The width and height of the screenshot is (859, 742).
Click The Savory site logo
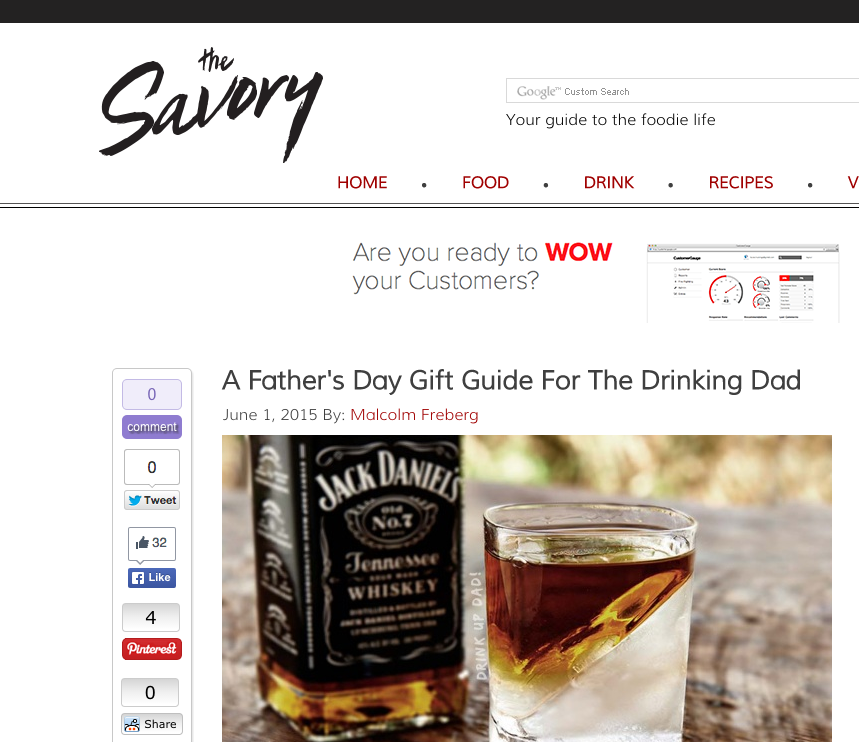click(x=211, y=105)
